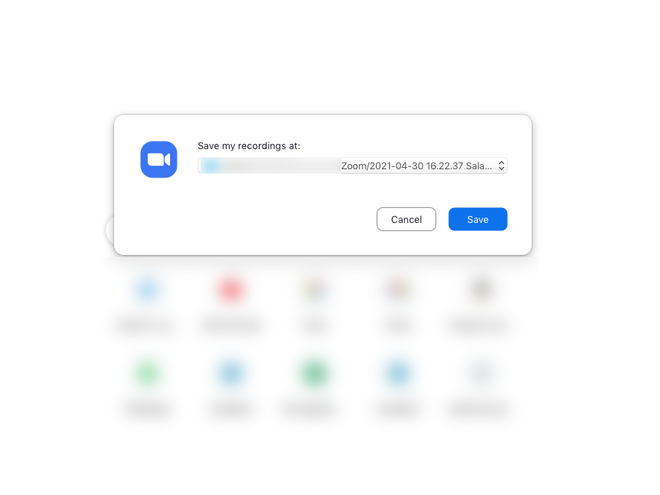
Task: Open the blurred blue icon beside the light green one
Action: coord(231,373)
